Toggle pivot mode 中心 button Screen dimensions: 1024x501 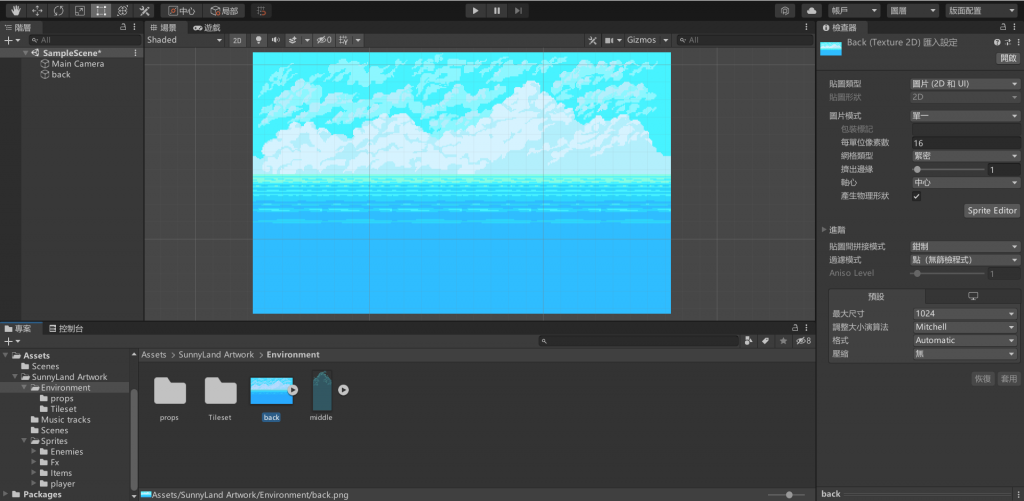click(182, 10)
